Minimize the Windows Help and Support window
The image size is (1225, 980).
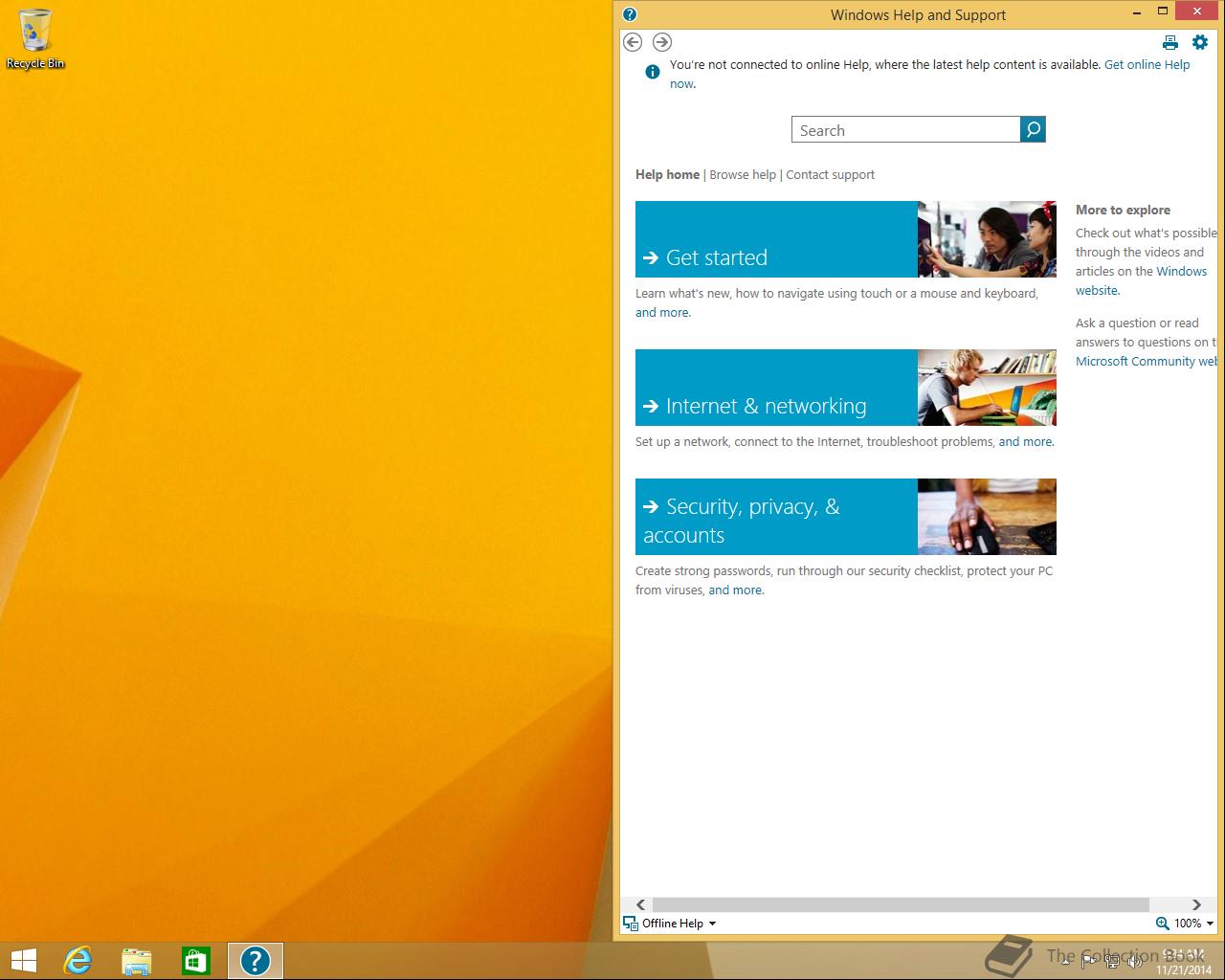[1137, 12]
